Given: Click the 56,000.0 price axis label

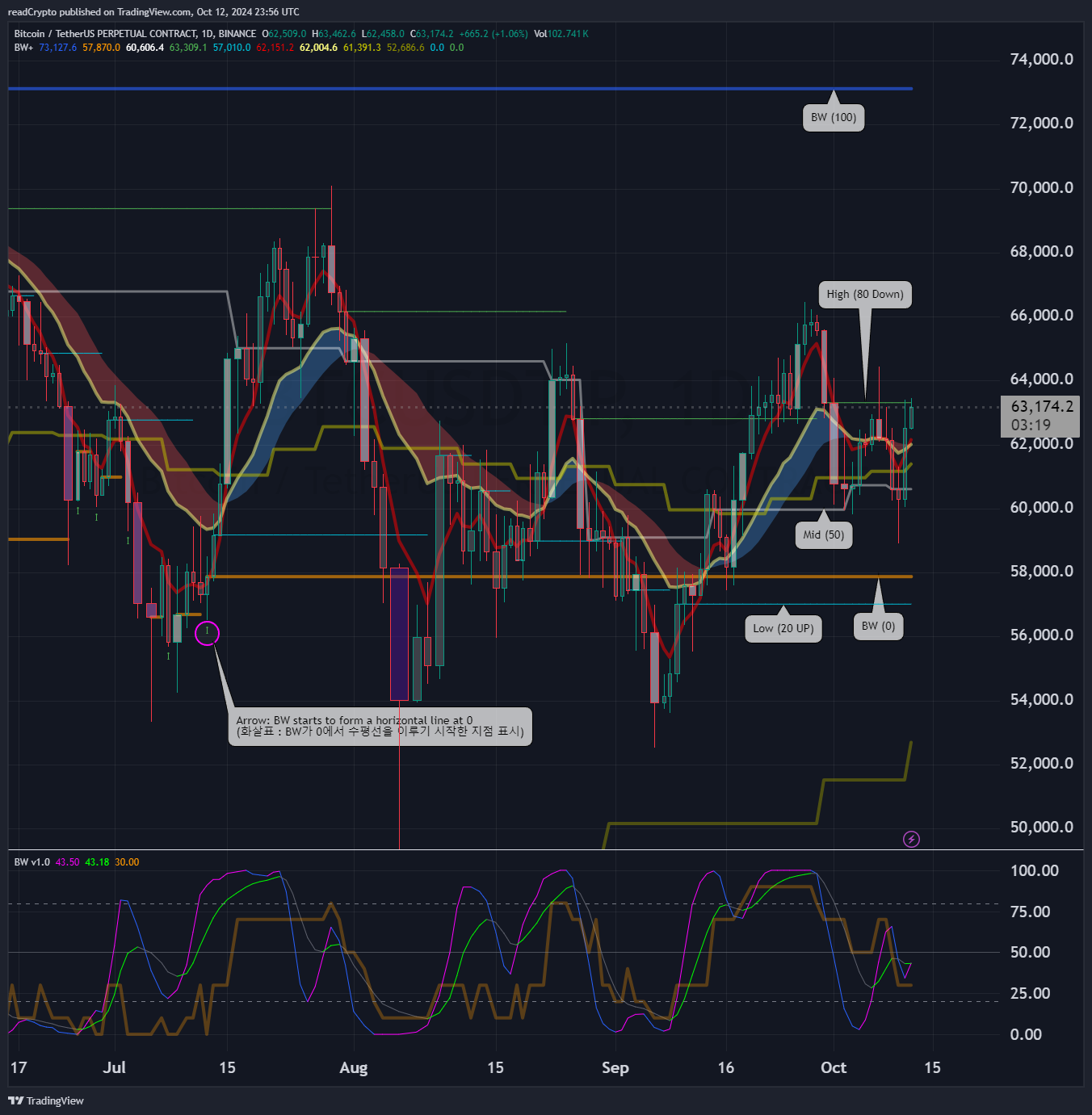Looking at the screenshot, I should (1042, 635).
